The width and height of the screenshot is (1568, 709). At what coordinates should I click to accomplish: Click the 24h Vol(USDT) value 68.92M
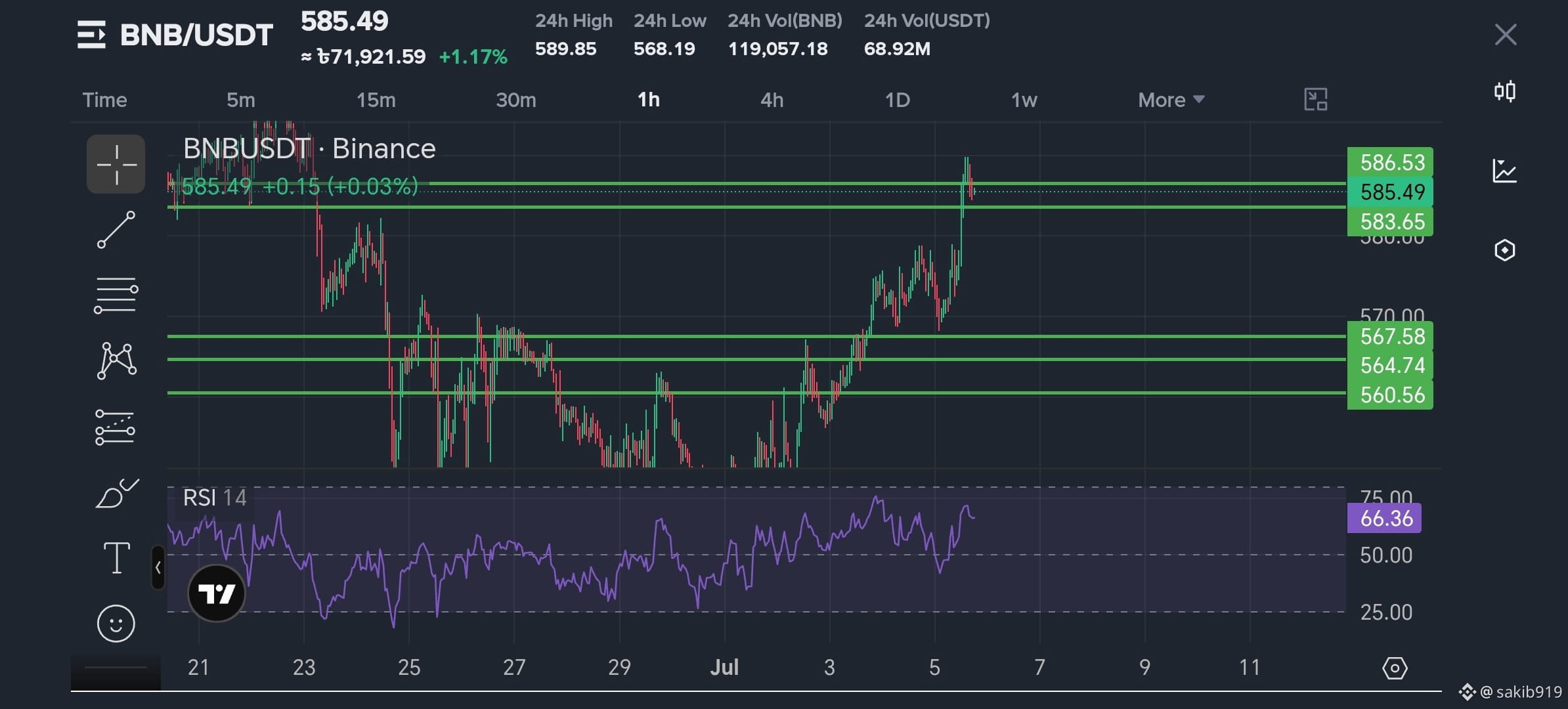coord(897,49)
